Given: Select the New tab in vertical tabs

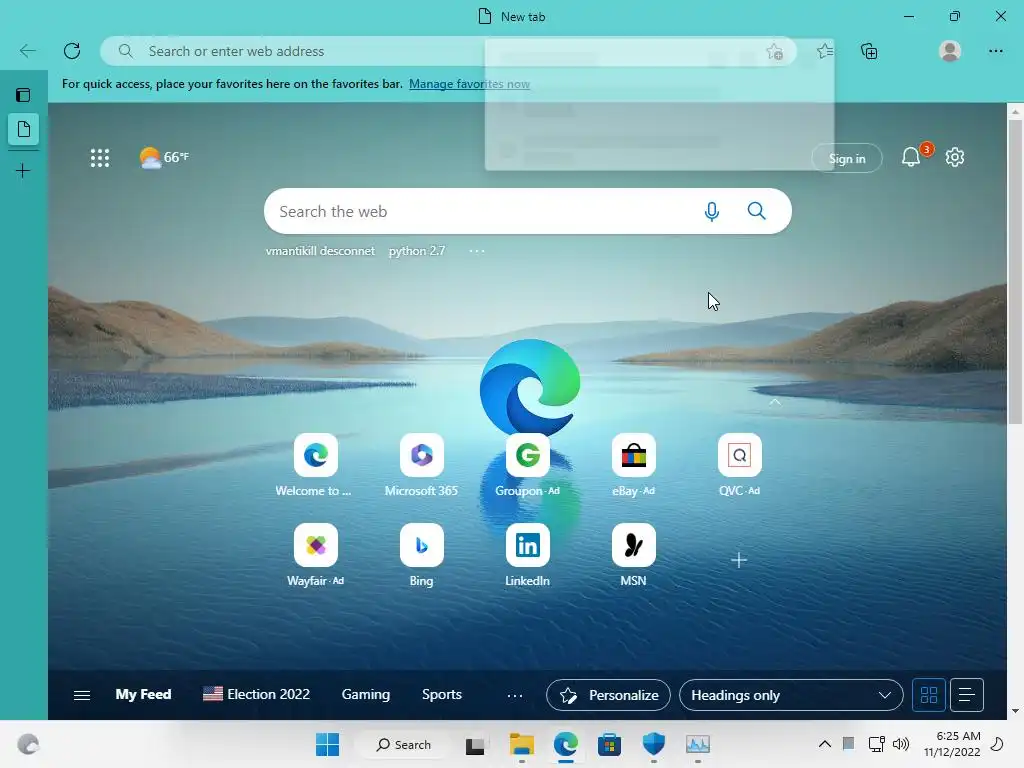Looking at the screenshot, I should [x=24, y=129].
